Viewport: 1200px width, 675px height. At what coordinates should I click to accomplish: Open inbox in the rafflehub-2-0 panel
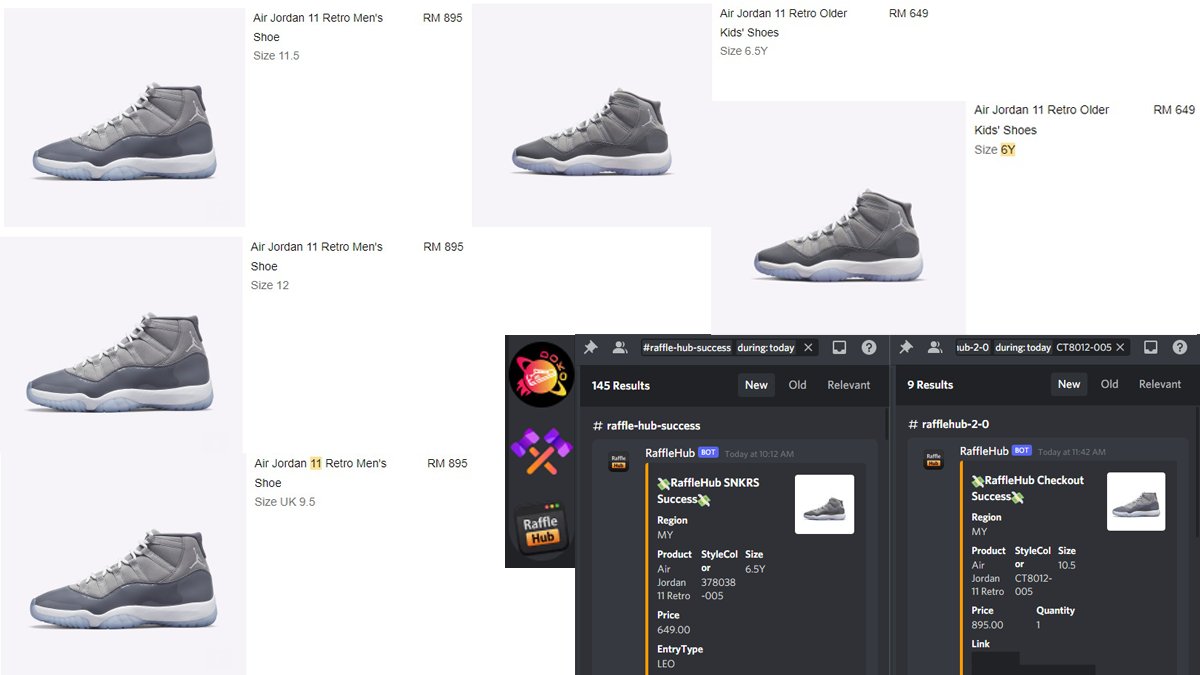[1151, 347]
